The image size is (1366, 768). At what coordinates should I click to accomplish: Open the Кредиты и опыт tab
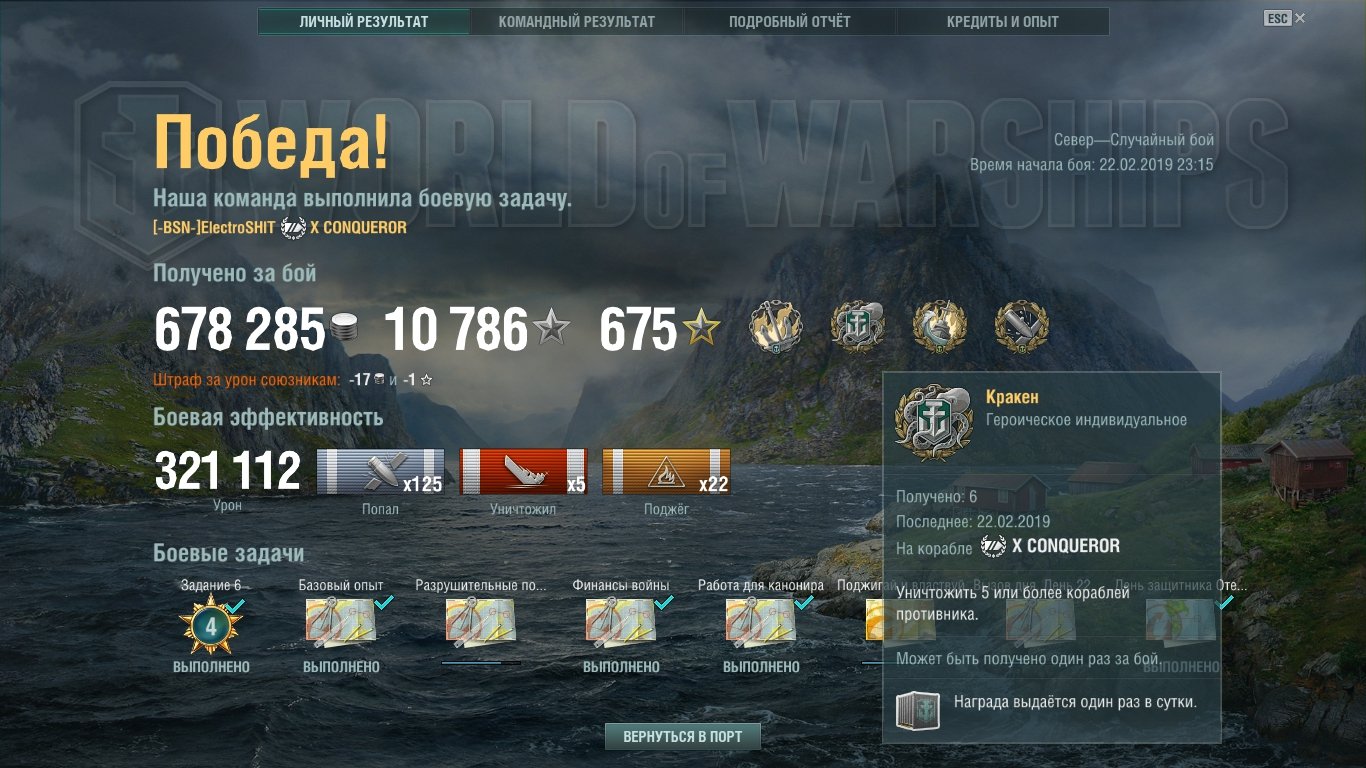1003,21
